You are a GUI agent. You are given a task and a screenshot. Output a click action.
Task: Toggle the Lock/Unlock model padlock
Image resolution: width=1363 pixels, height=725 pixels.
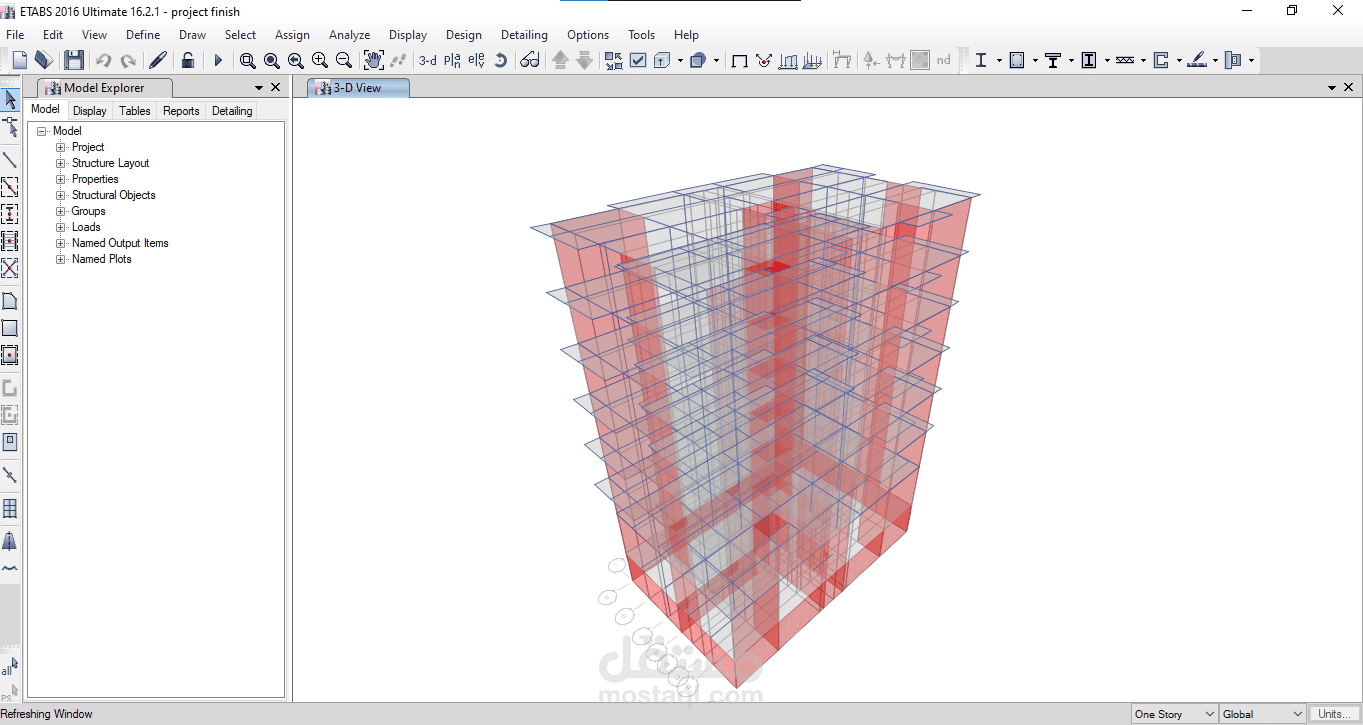(x=187, y=60)
